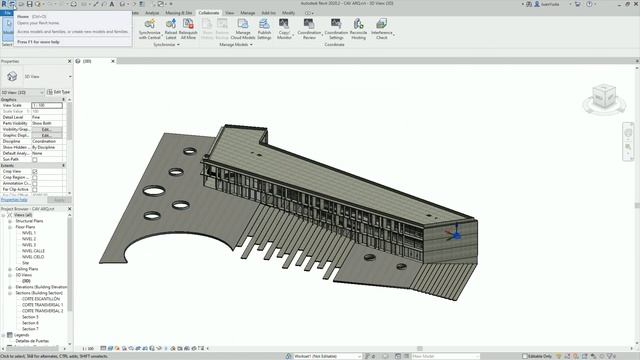Click the Detail Level icon in view control bar
640x360 pixels.
[x=103, y=349]
